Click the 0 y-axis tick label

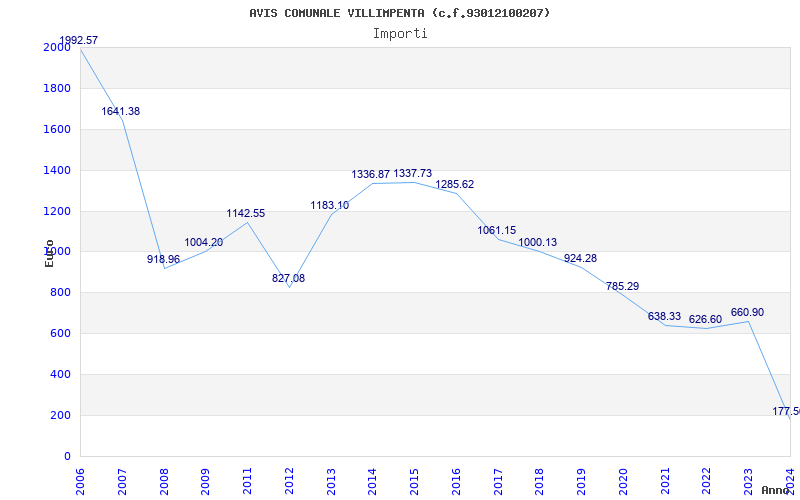pyautogui.click(x=67, y=456)
